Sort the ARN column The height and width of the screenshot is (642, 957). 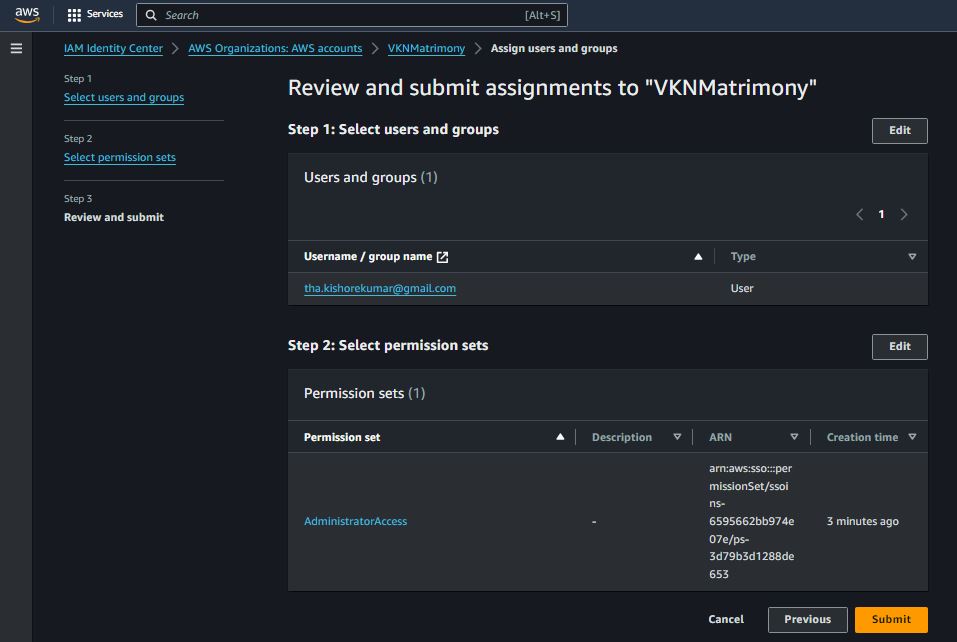(794, 437)
